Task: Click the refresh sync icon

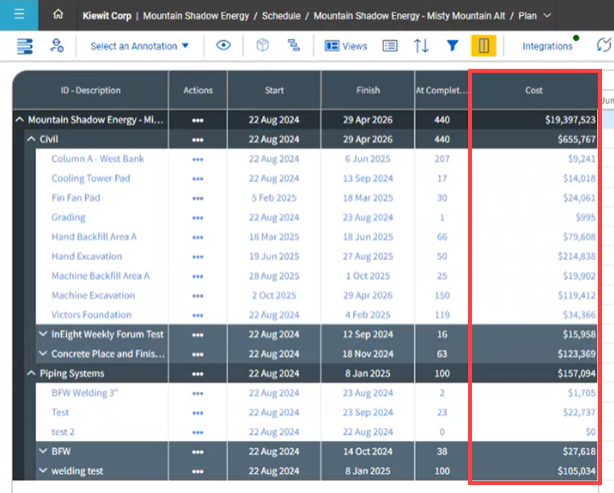Action: click(x=603, y=46)
